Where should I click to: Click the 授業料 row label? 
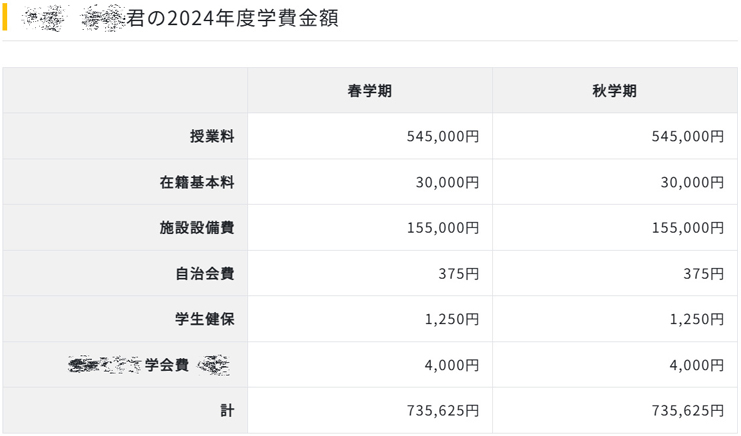[212, 136]
